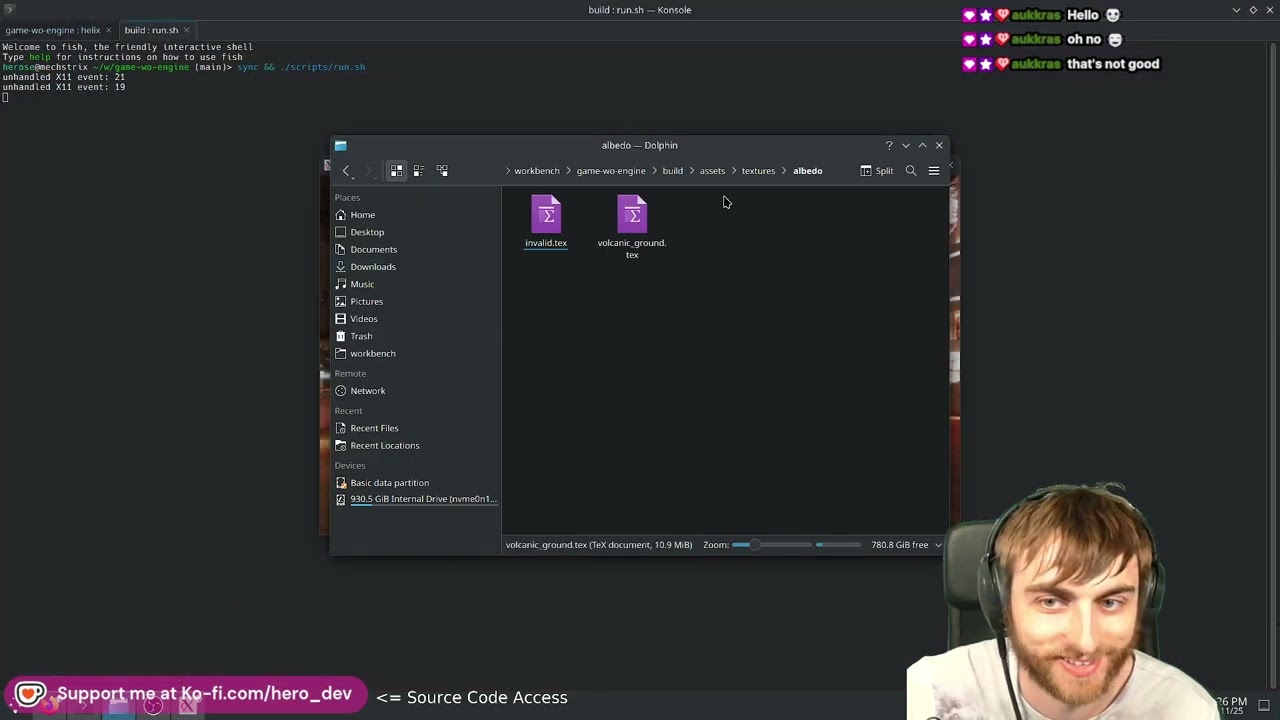This screenshot has width=1280, height=720.
Task: Open Dolphin help question-mark button
Action: coord(889,146)
